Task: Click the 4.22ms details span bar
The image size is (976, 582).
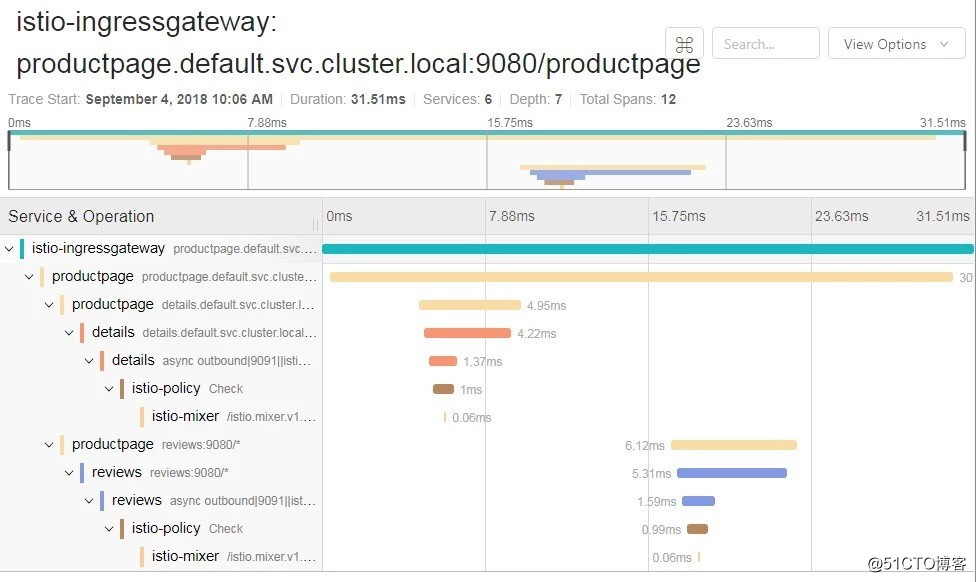Action: pyautogui.click(x=467, y=333)
